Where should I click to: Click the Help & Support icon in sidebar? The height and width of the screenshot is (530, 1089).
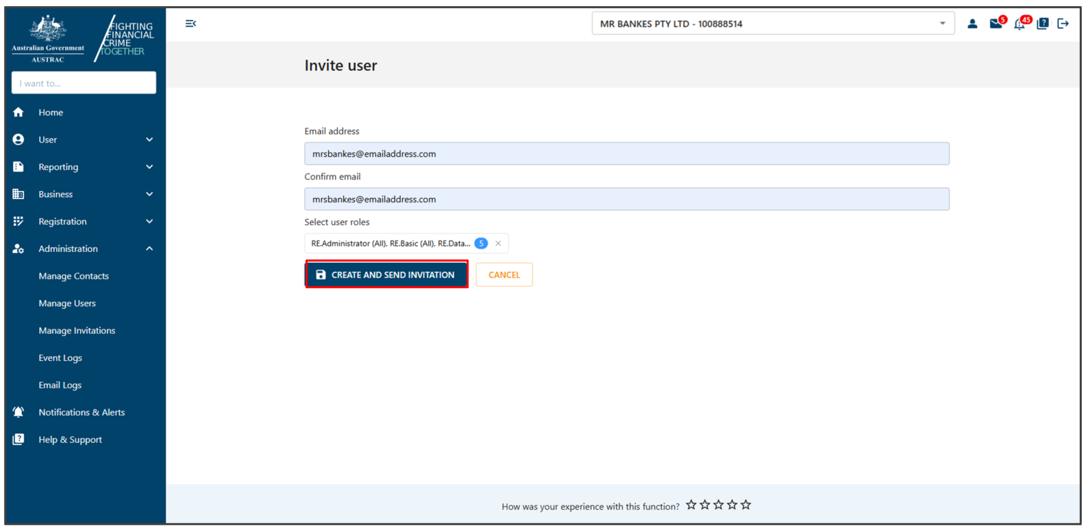[x=19, y=439]
